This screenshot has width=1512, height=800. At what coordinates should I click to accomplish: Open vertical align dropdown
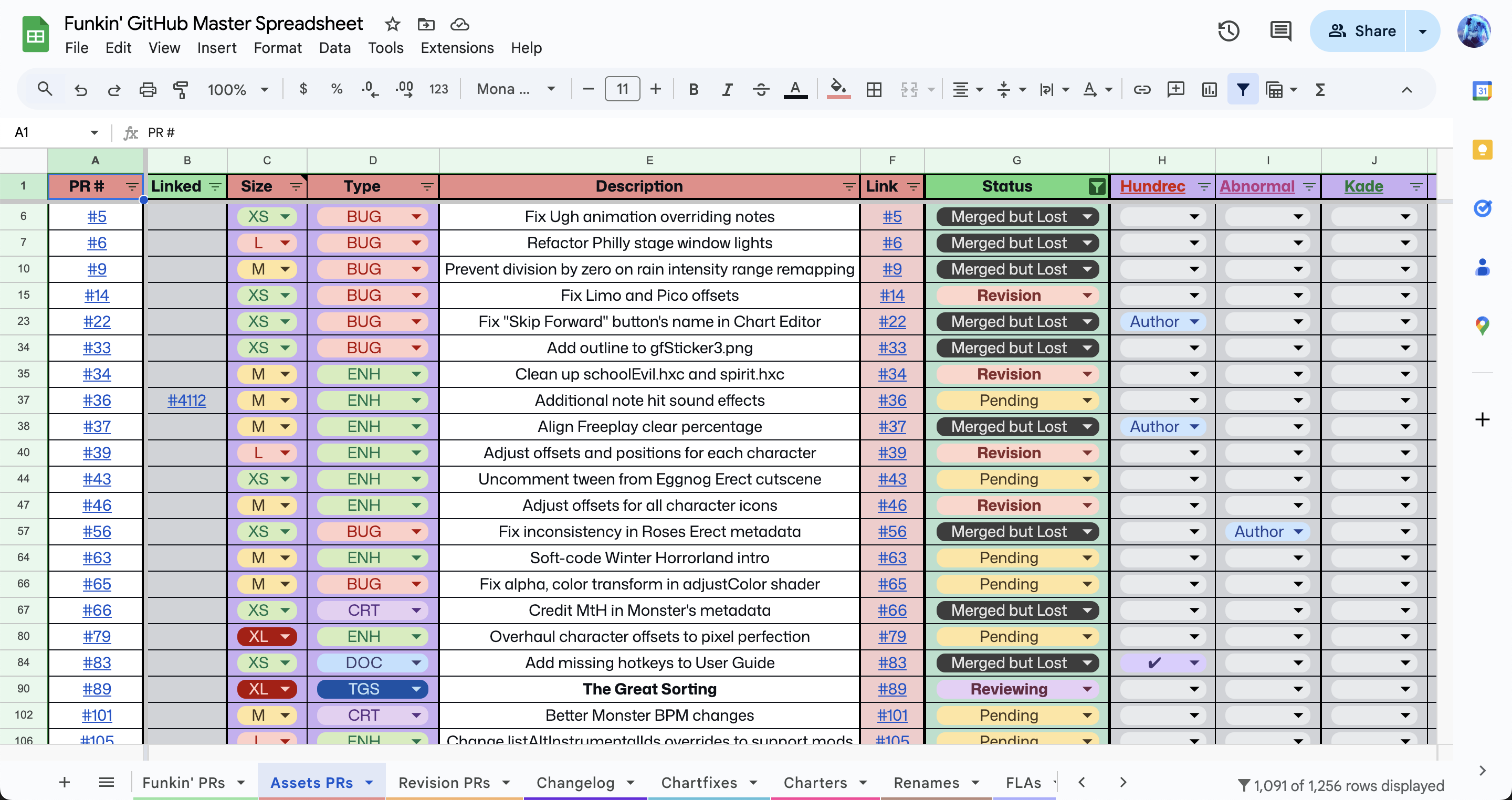click(x=1011, y=89)
